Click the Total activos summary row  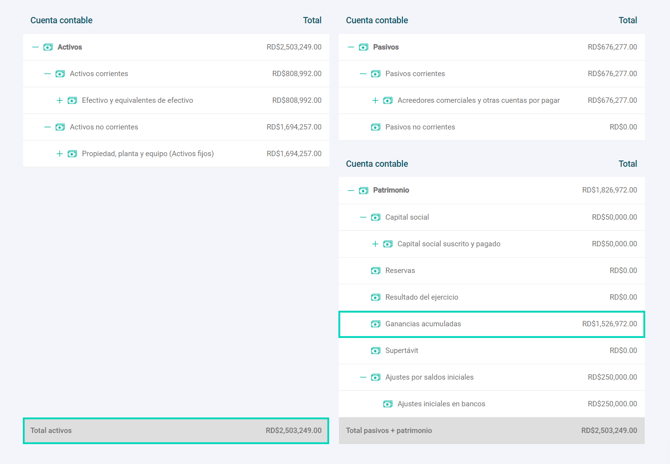176,431
